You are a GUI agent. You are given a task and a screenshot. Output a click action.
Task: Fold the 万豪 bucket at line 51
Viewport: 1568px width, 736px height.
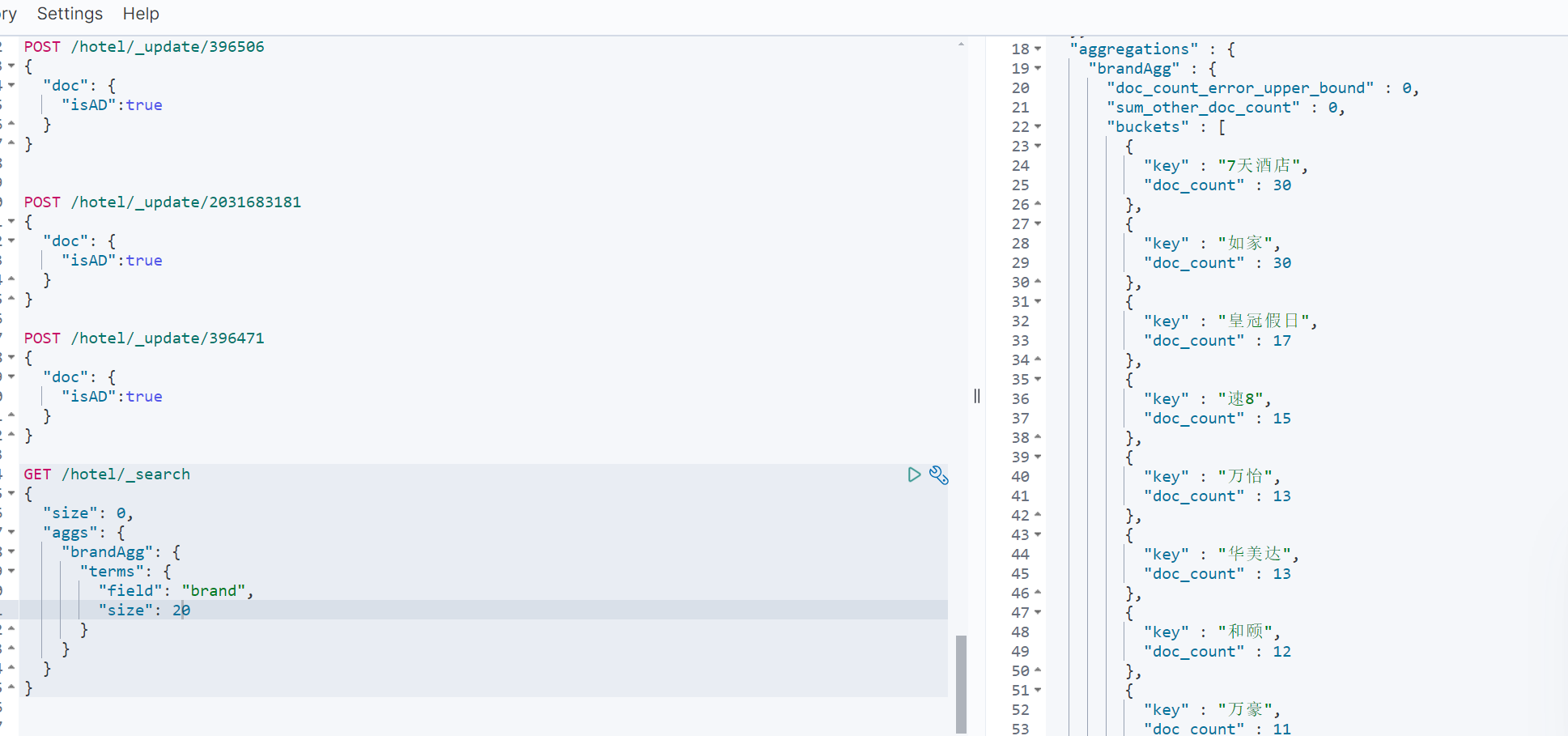tap(1038, 691)
